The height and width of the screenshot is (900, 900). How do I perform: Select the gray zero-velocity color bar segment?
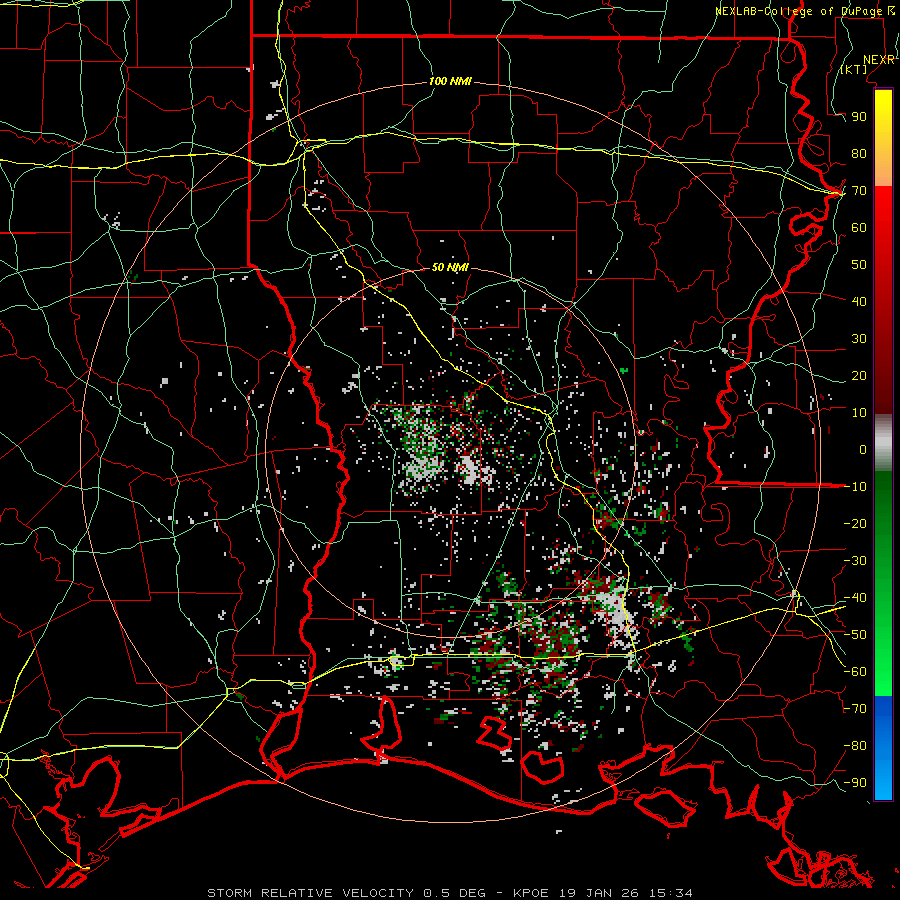click(x=883, y=443)
